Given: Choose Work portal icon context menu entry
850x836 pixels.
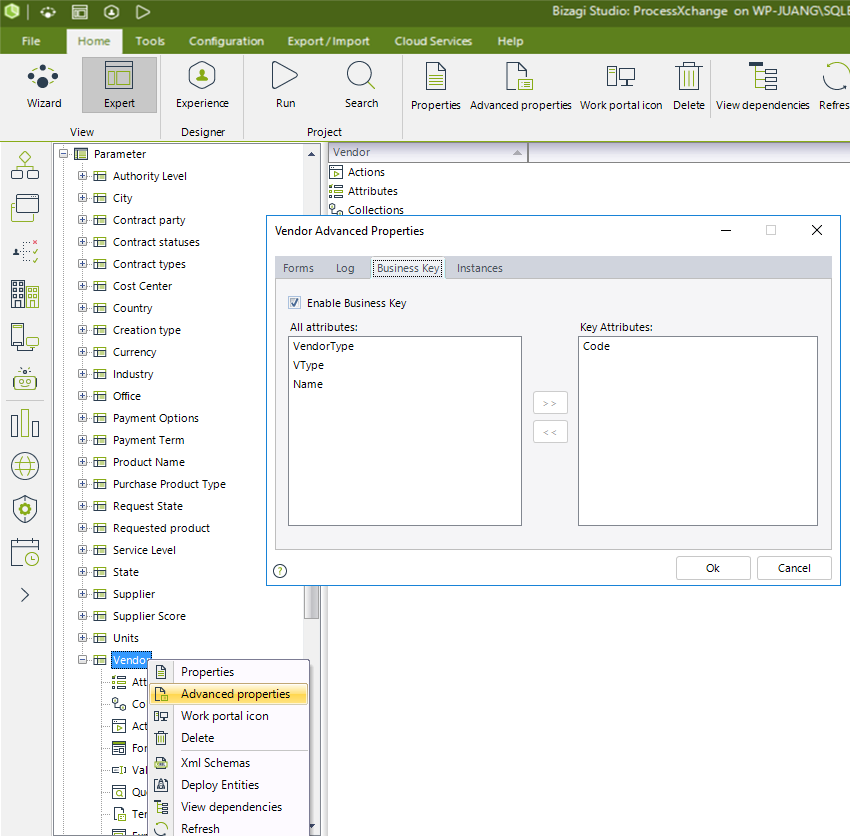Looking at the screenshot, I should 228,716.
